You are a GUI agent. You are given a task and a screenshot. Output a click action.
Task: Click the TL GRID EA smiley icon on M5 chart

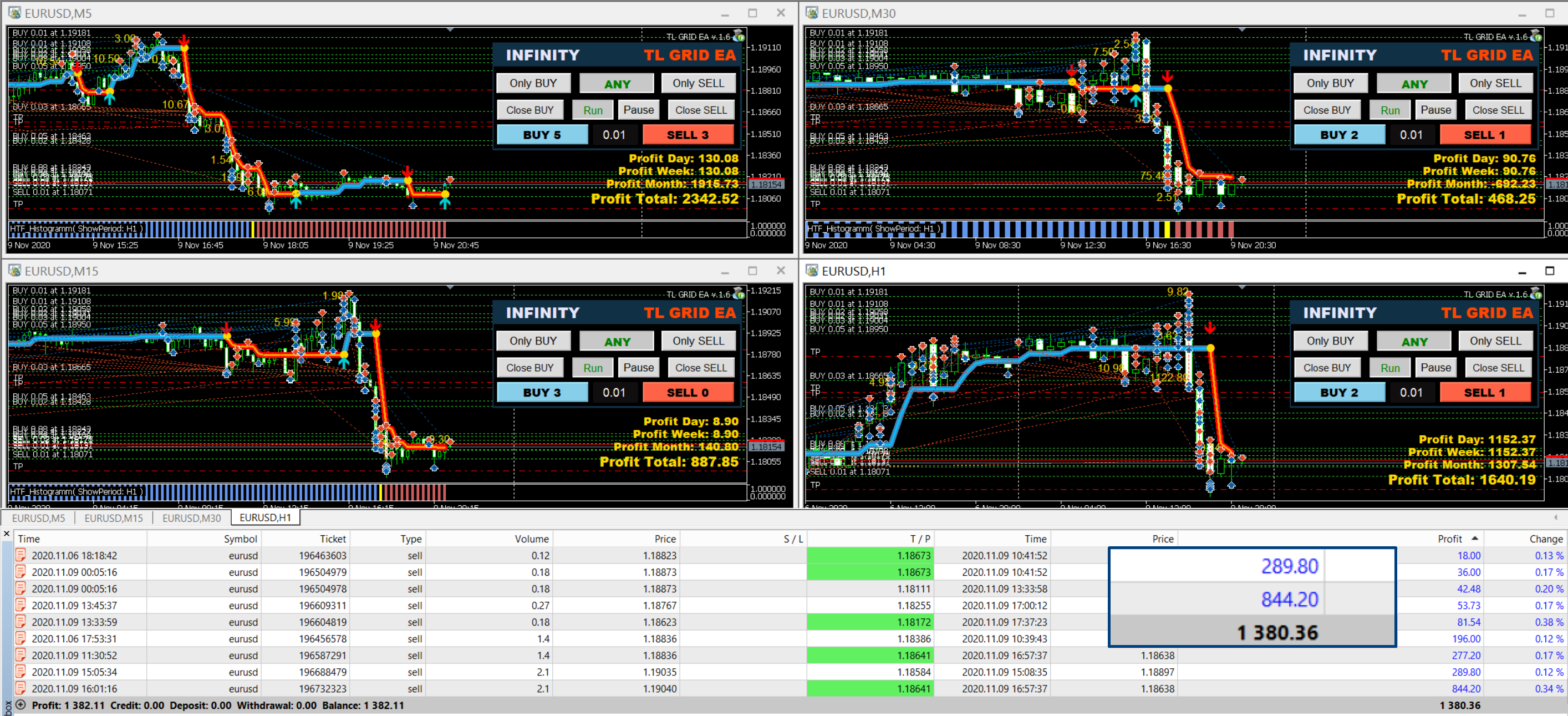[x=739, y=37]
